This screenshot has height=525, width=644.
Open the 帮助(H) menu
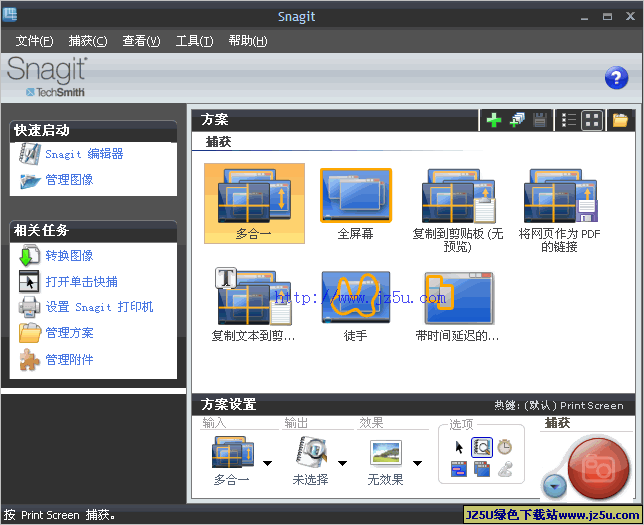tap(248, 41)
